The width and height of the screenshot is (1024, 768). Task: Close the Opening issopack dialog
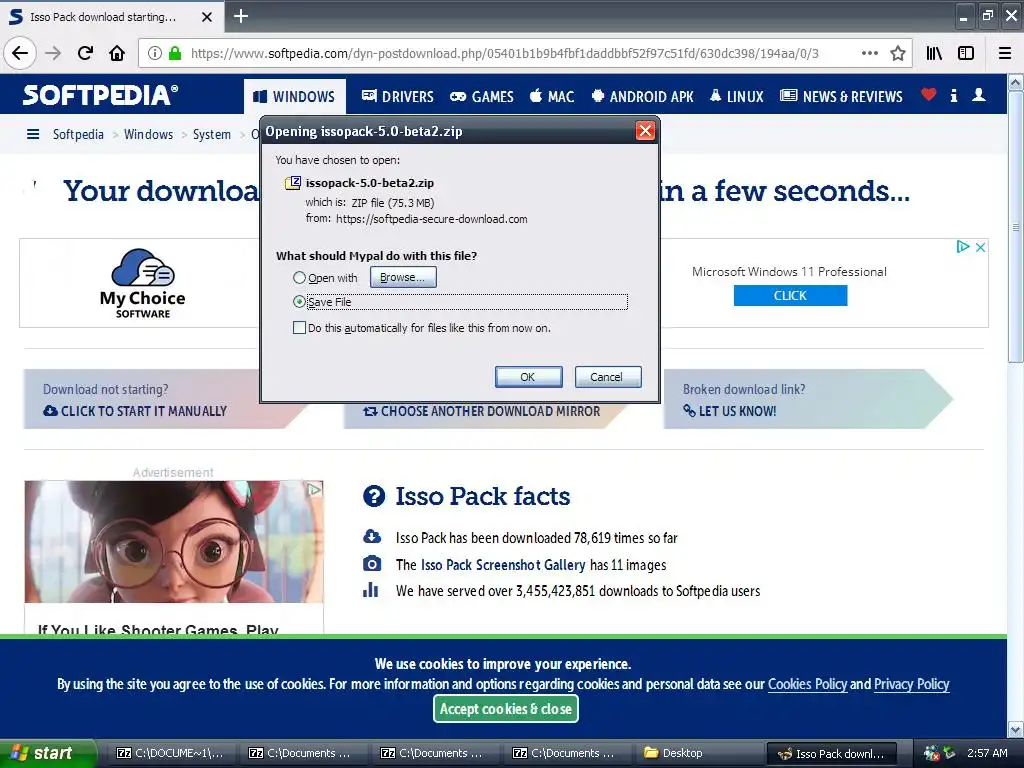tap(645, 131)
